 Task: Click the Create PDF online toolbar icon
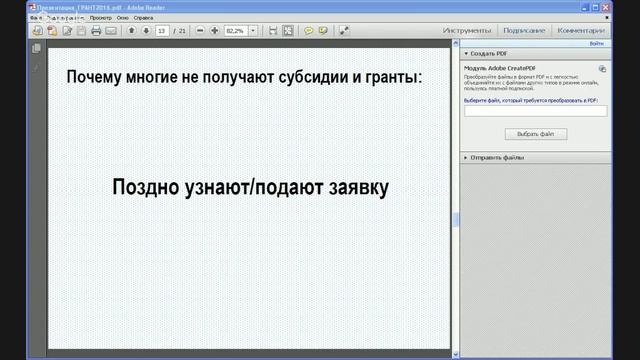click(x=52, y=31)
